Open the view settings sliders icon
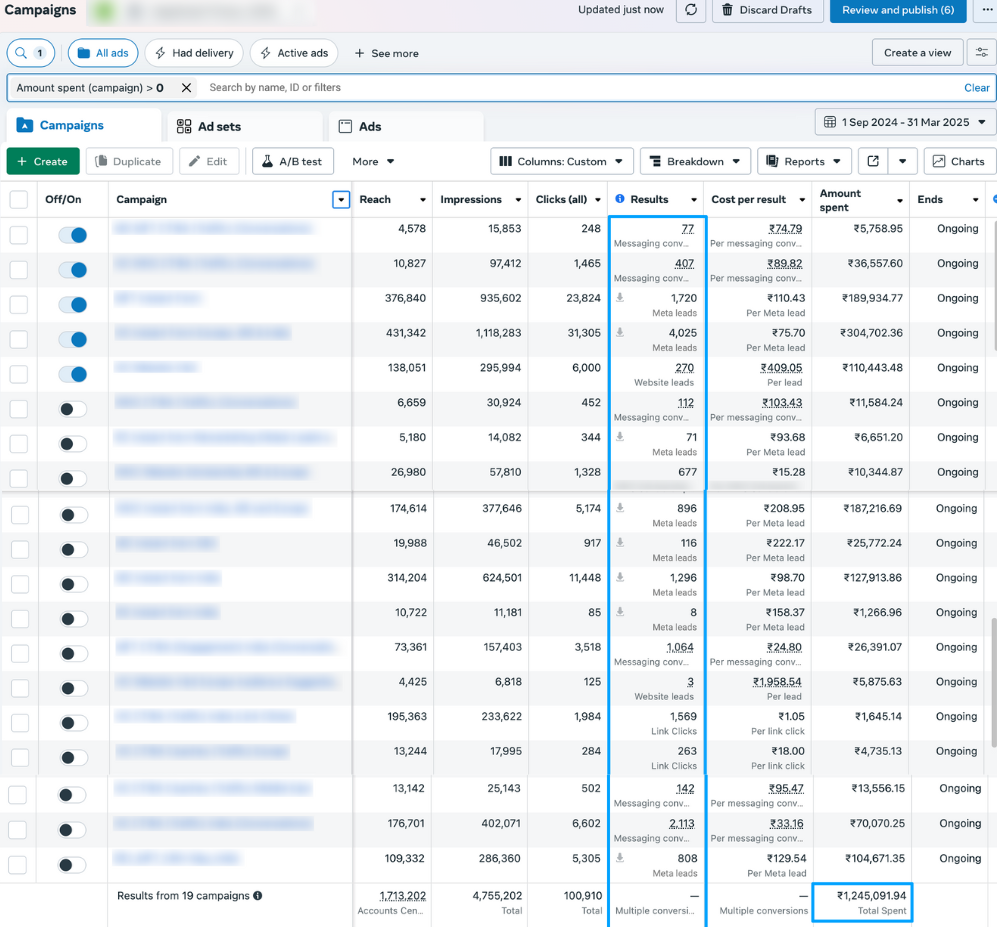This screenshot has height=927, width=997. click(982, 53)
